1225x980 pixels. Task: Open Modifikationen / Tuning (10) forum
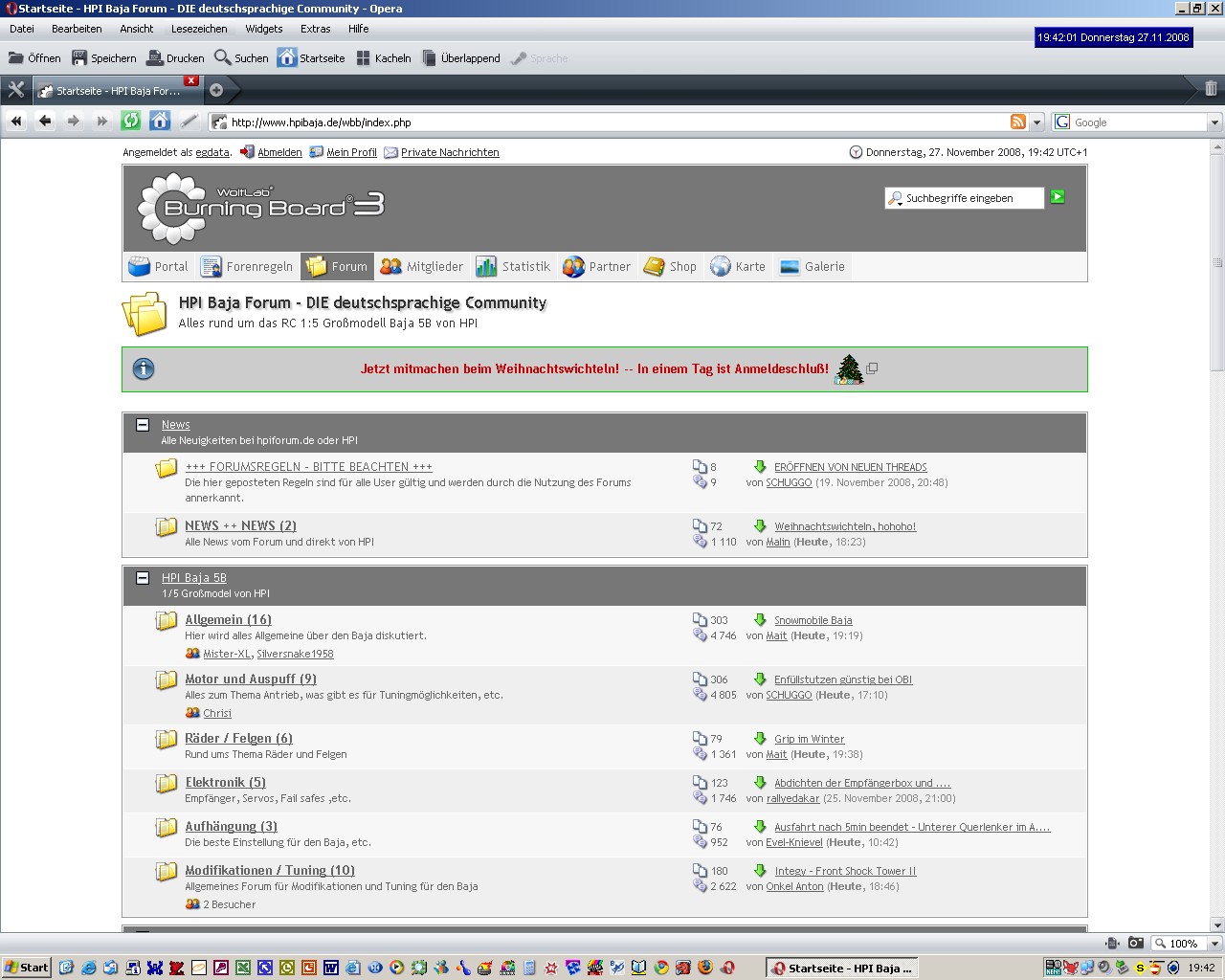pos(270,871)
